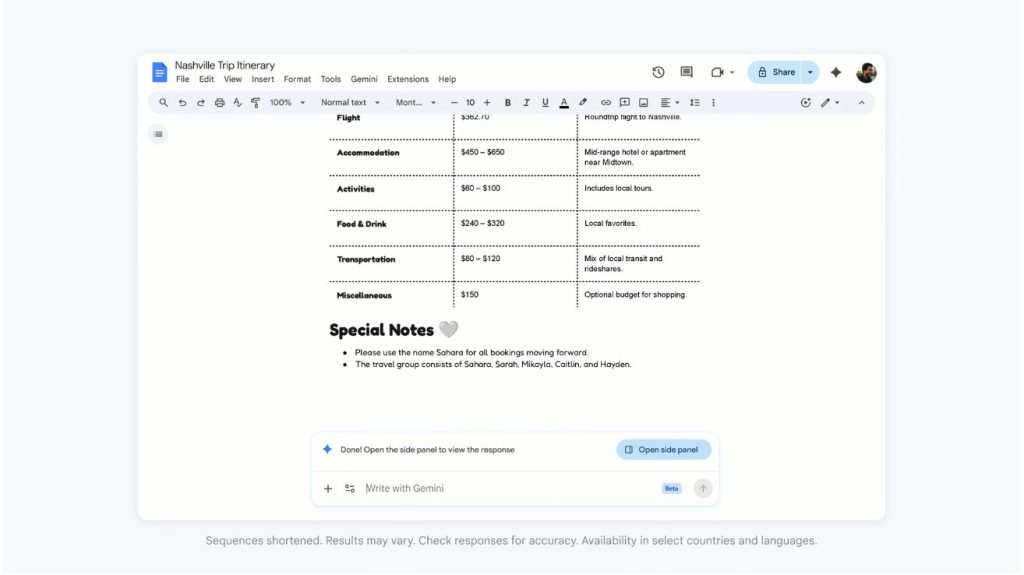Open version history clock icon

658,72
